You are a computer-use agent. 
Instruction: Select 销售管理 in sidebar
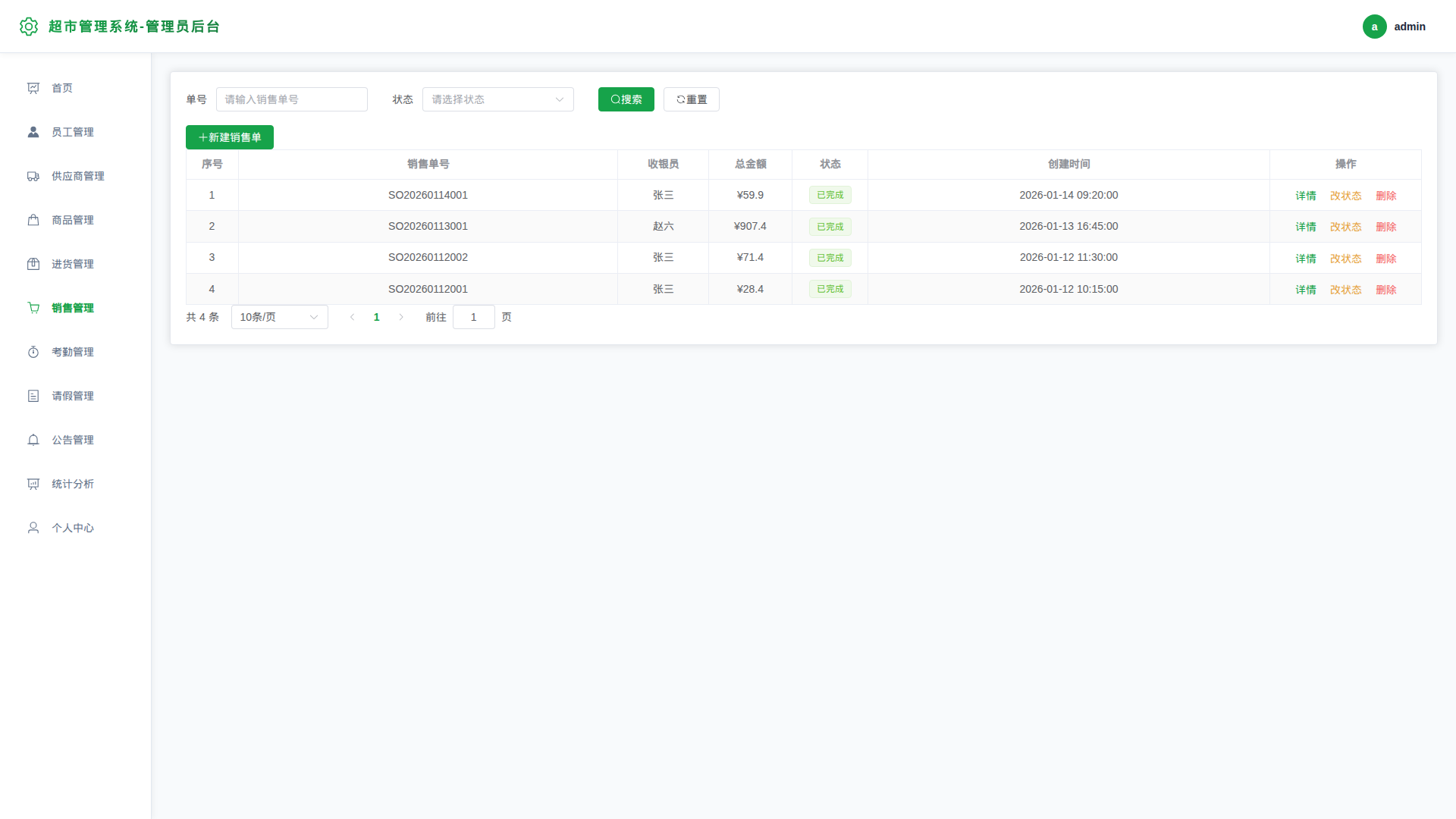click(76, 308)
